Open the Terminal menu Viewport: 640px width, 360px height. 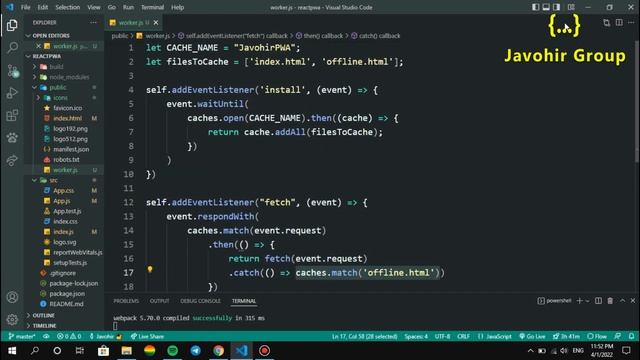pyautogui.click(x=152, y=7)
